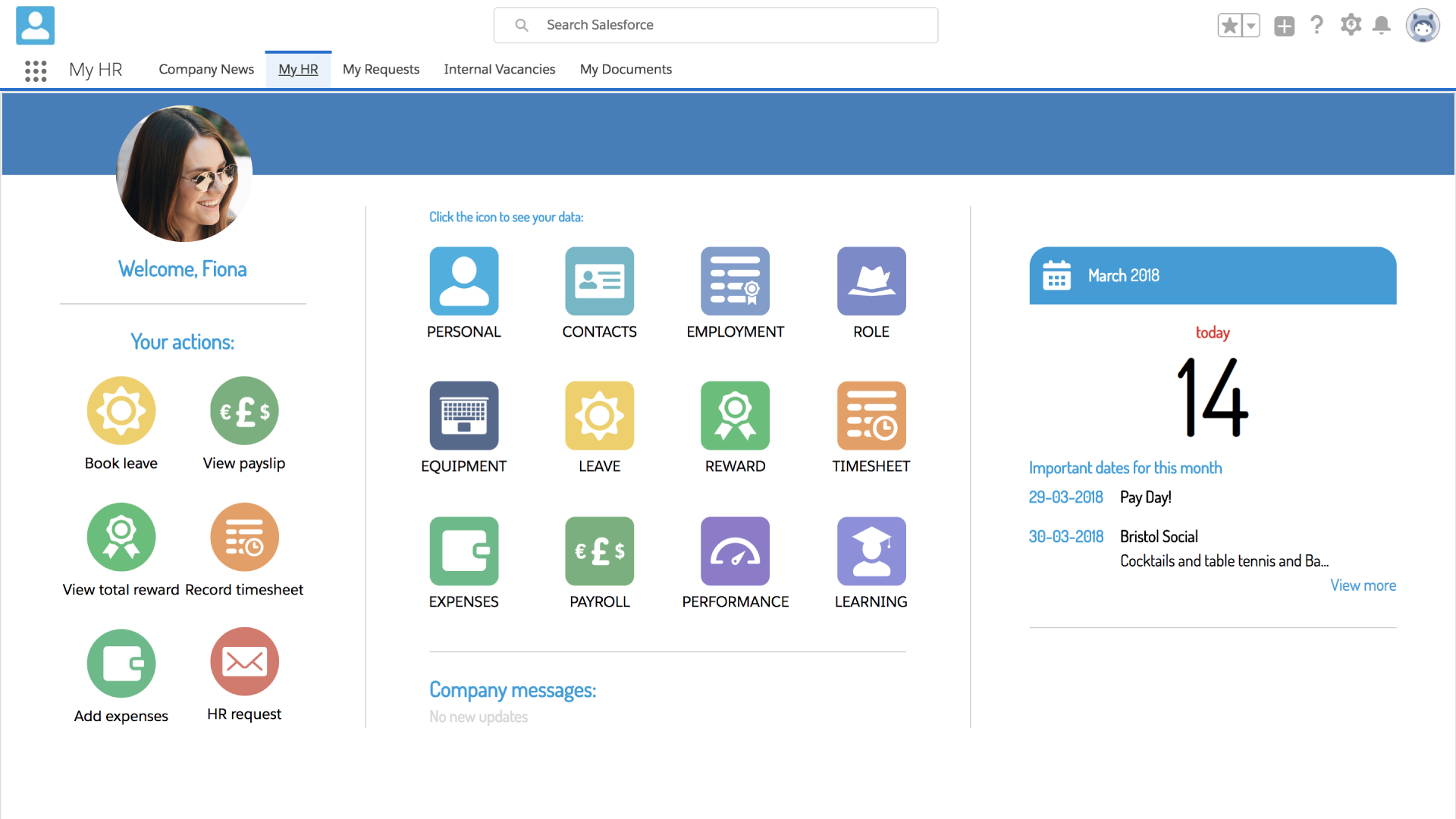Open the Timesheet icon

click(x=871, y=416)
